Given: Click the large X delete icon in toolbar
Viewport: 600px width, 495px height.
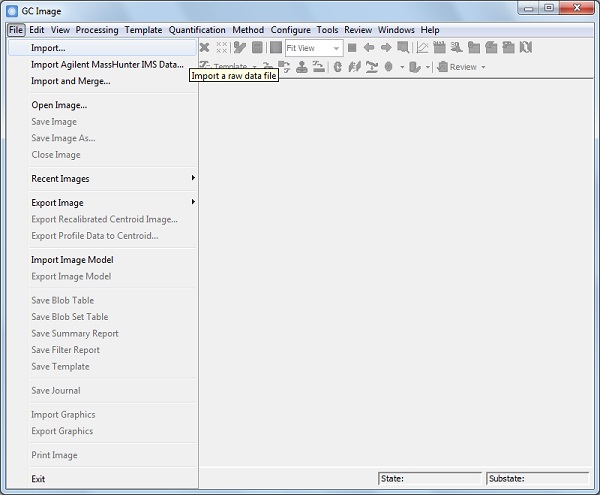Looking at the screenshot, I should 205,47.
